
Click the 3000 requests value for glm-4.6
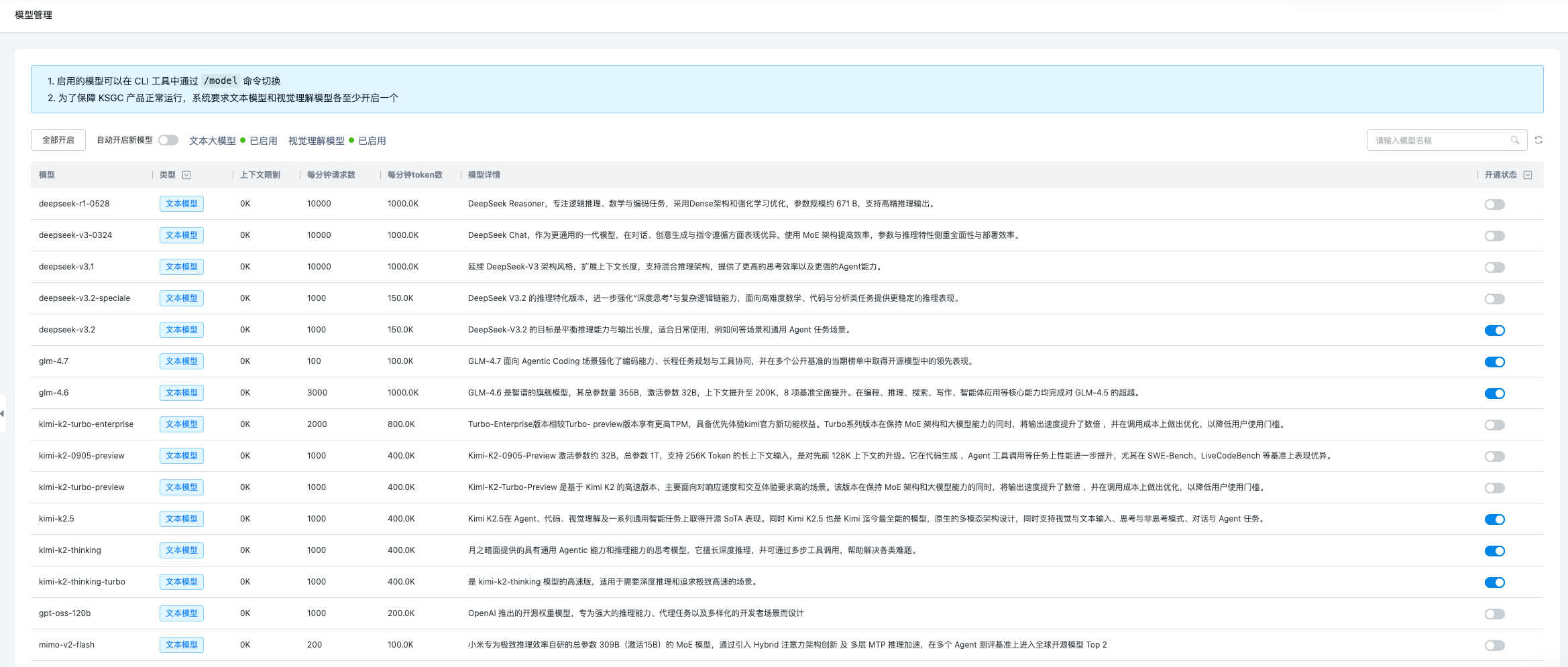click(x=317, y=393)
